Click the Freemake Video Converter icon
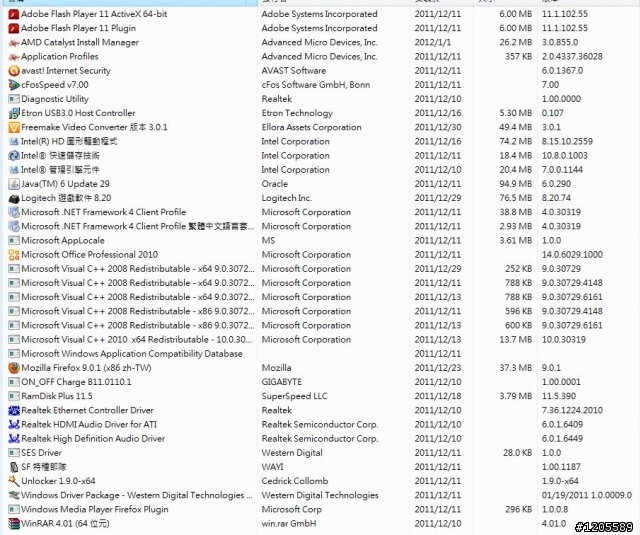Screen dimensions: 640x535 [14, 127]
